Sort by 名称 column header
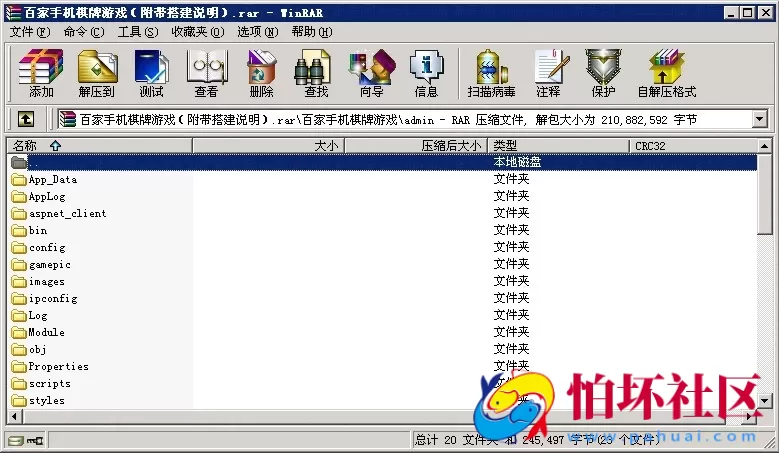 99,146
